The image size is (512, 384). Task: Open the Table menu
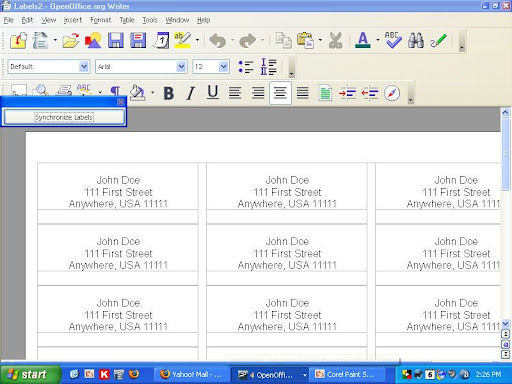127,20
